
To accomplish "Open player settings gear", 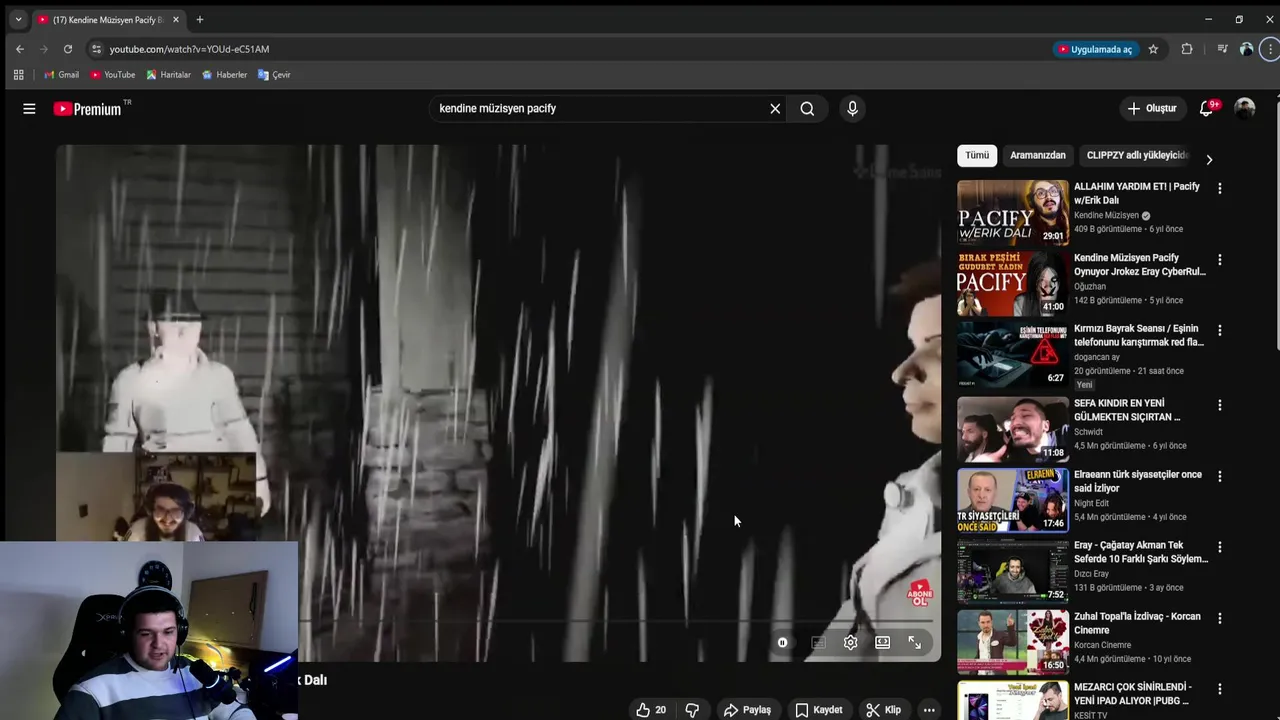I will 850,643.
